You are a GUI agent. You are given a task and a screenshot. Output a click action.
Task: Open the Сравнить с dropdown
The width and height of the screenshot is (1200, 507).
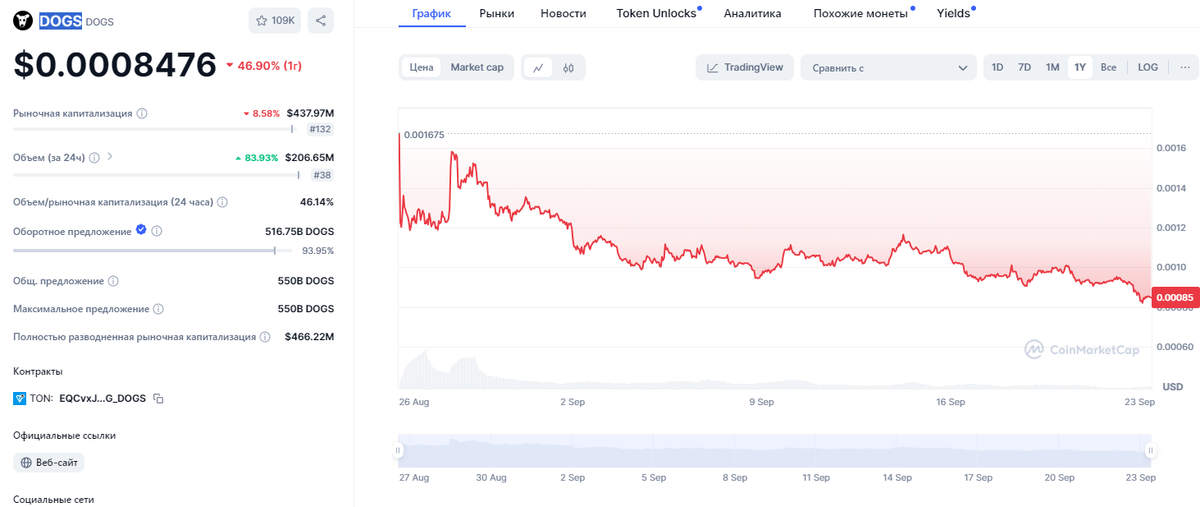(889, 68)
